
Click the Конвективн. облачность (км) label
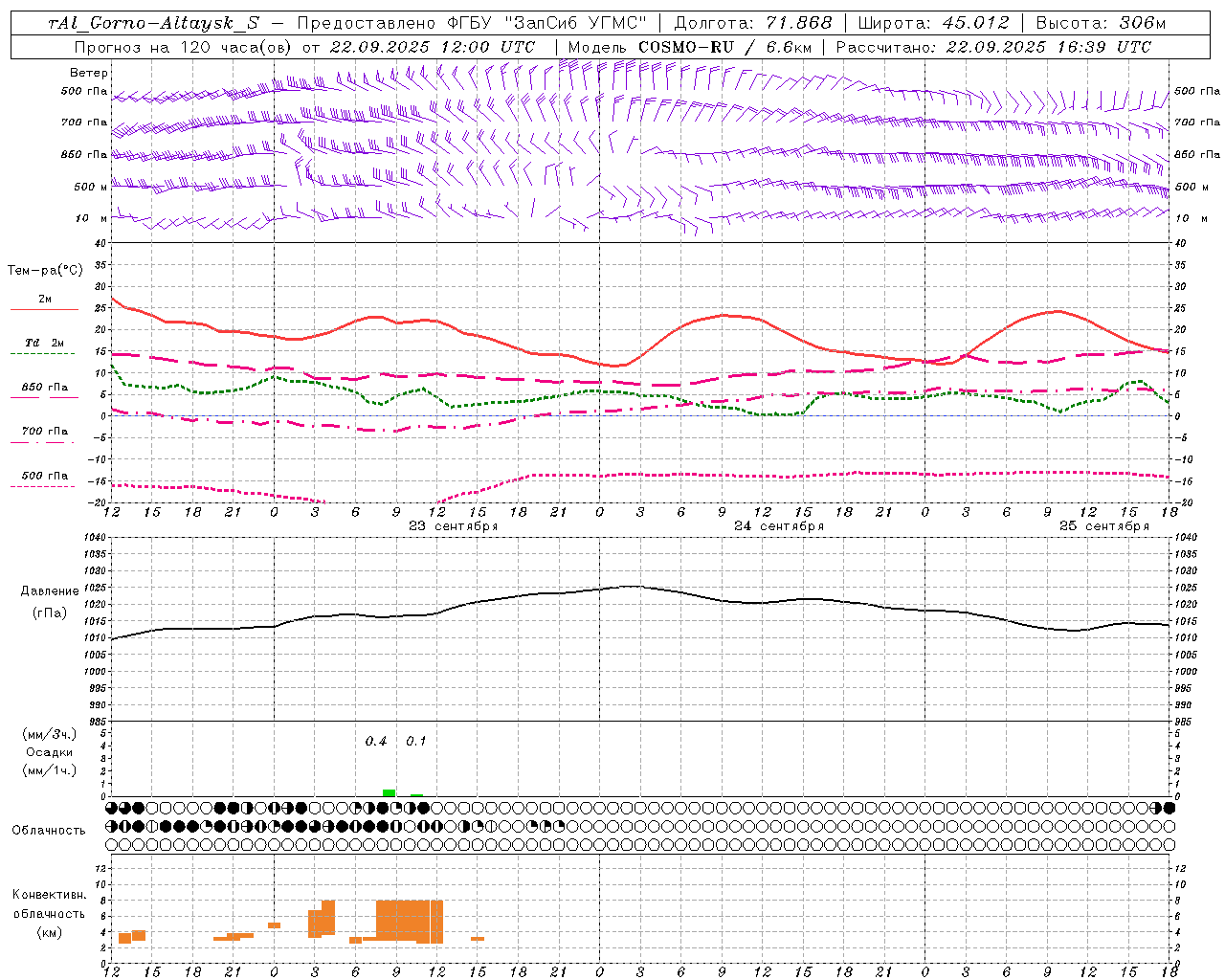point(49,913)
